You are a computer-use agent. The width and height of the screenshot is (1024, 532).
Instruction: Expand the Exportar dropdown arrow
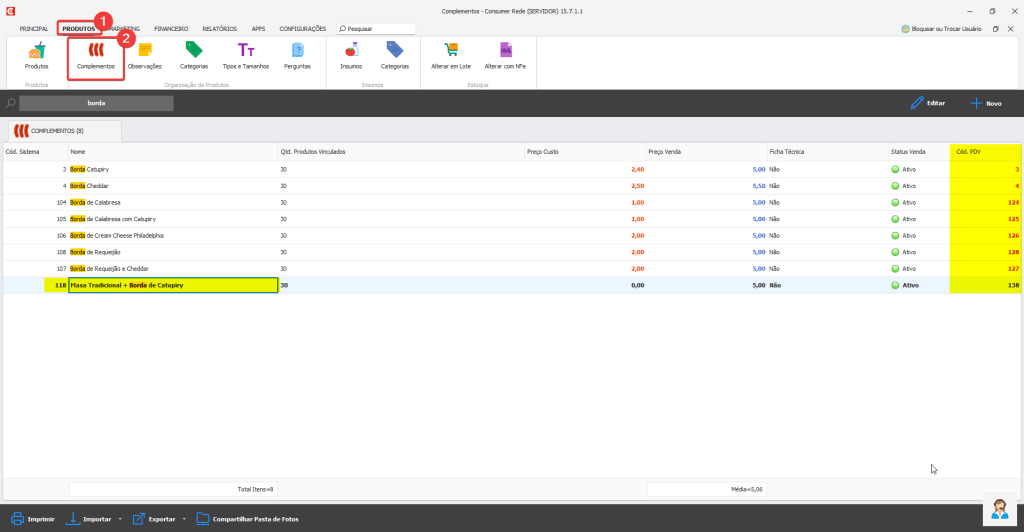(184, 519)
